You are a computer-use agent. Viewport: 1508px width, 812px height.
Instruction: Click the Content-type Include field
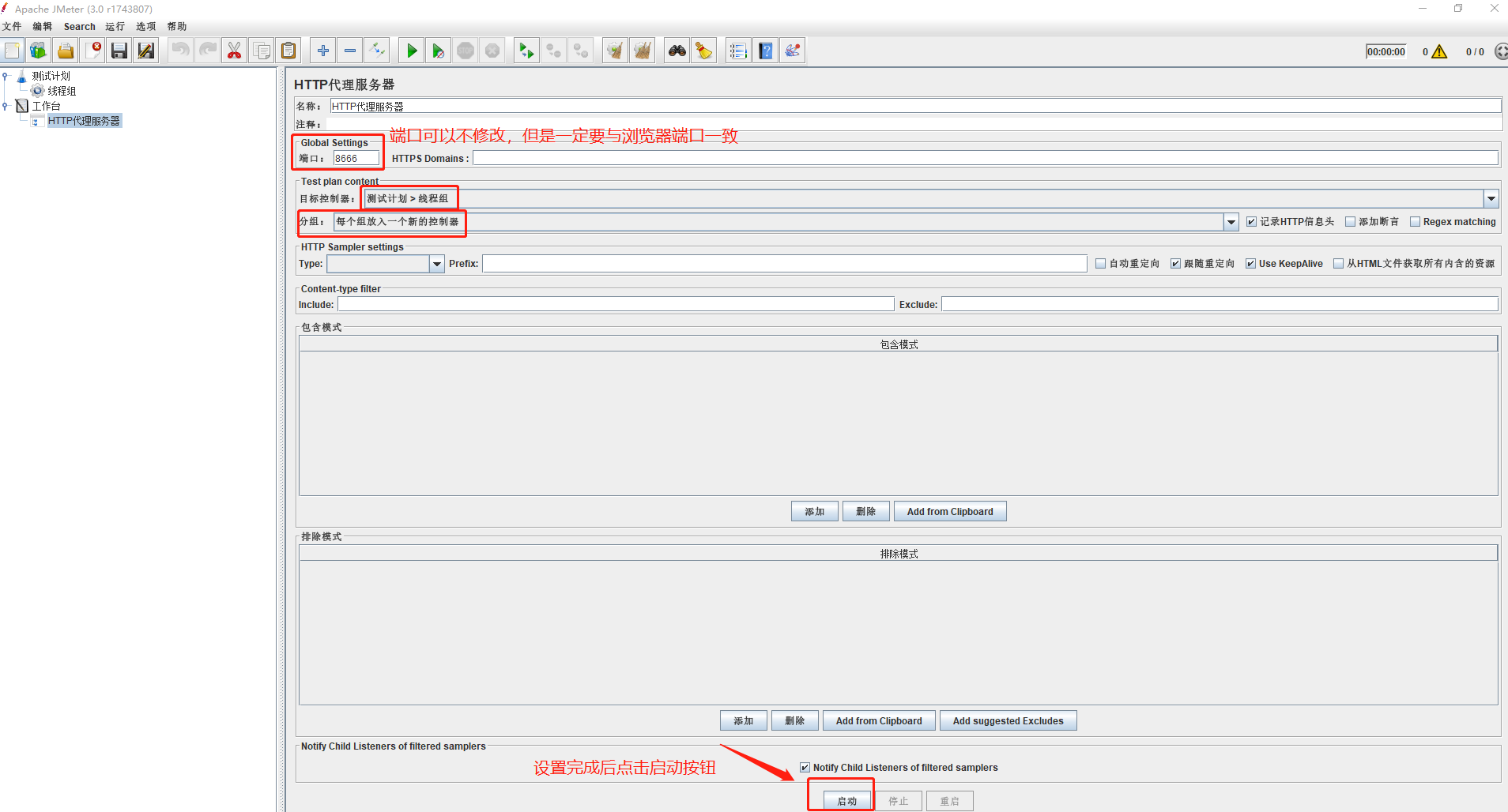coord(616,305)
